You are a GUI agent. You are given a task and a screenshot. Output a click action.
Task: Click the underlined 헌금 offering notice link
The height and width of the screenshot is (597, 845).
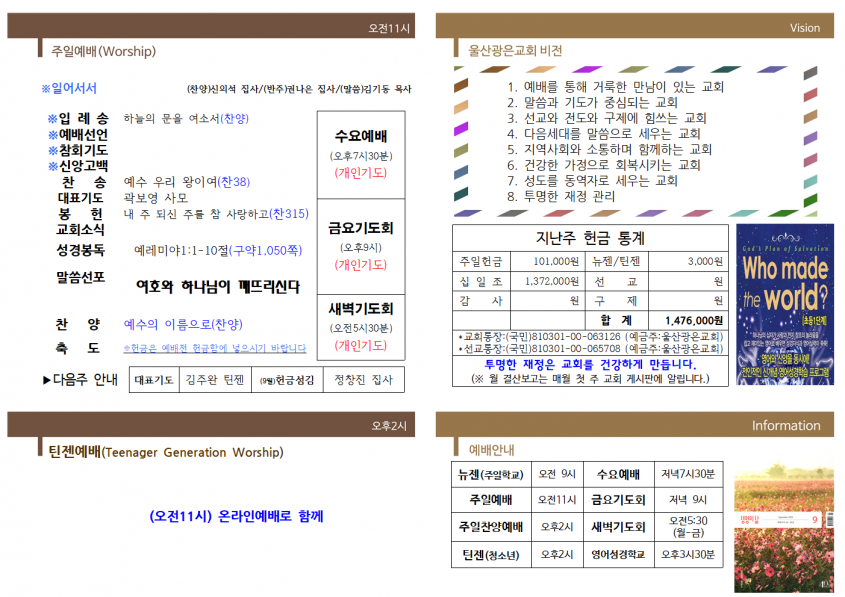click(214, 349)
